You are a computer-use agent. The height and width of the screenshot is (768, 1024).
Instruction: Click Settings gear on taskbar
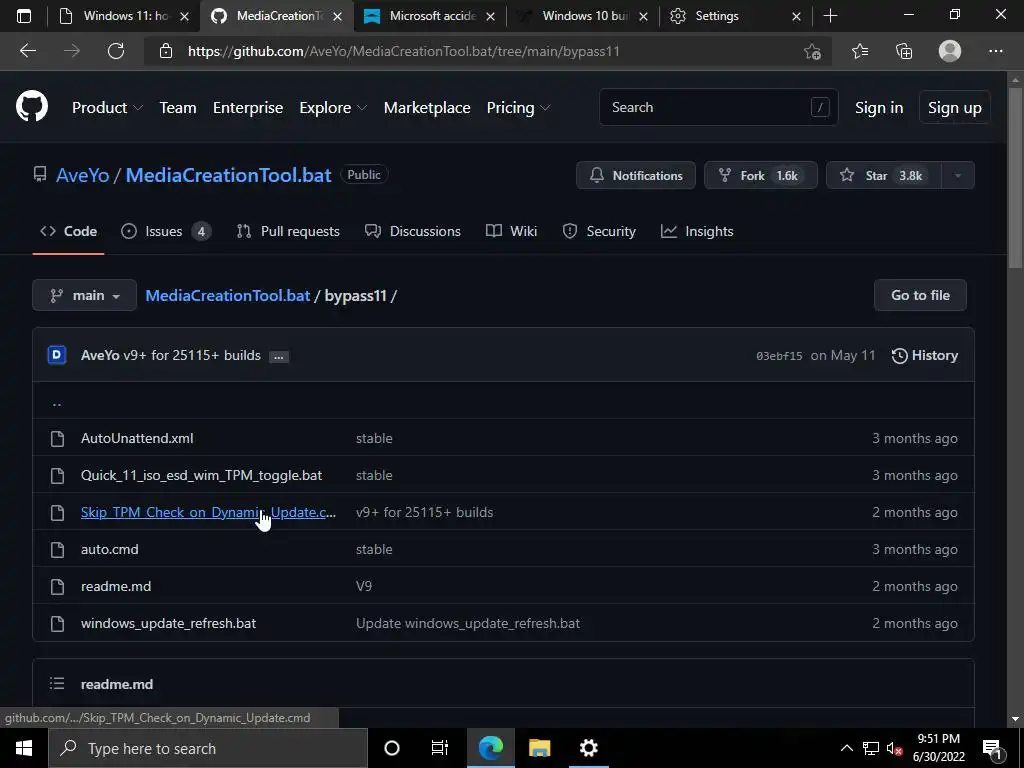(588, 748)
